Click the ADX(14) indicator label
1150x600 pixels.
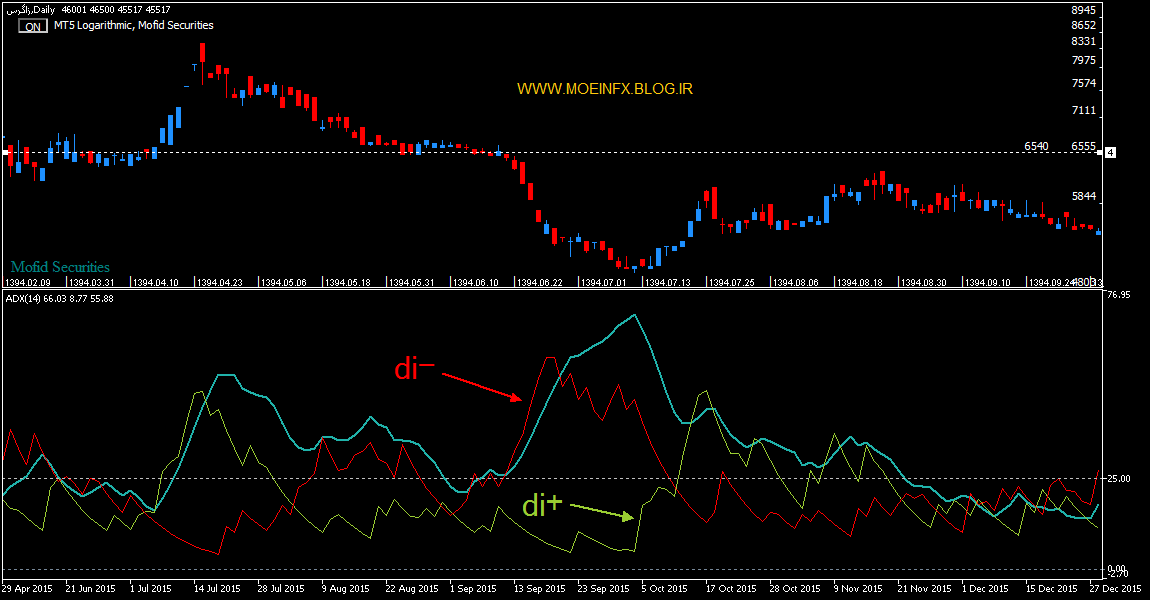[59, 298]
